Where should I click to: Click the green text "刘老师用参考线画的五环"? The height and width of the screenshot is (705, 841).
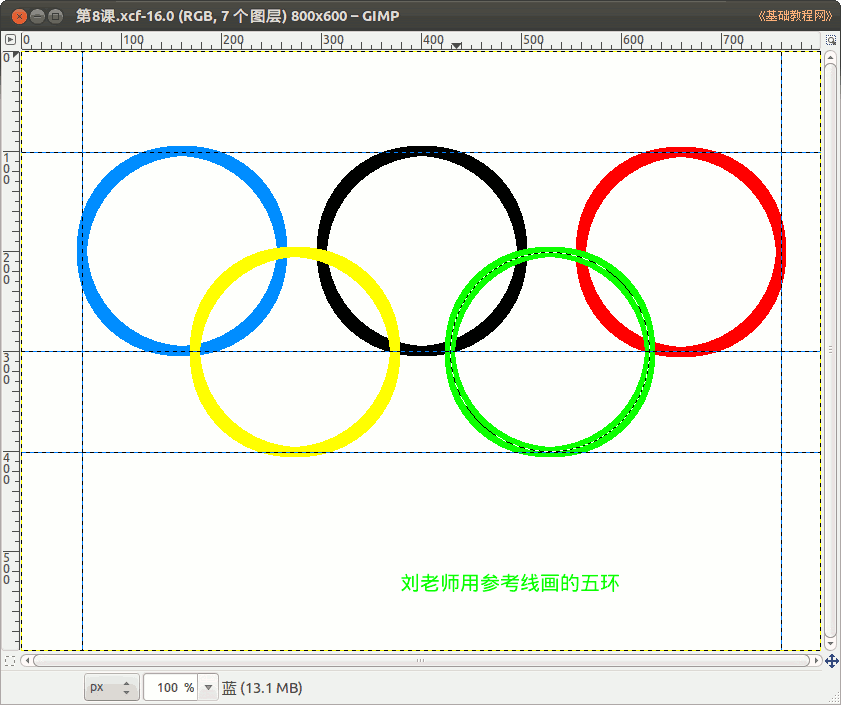tap(510, 583)
